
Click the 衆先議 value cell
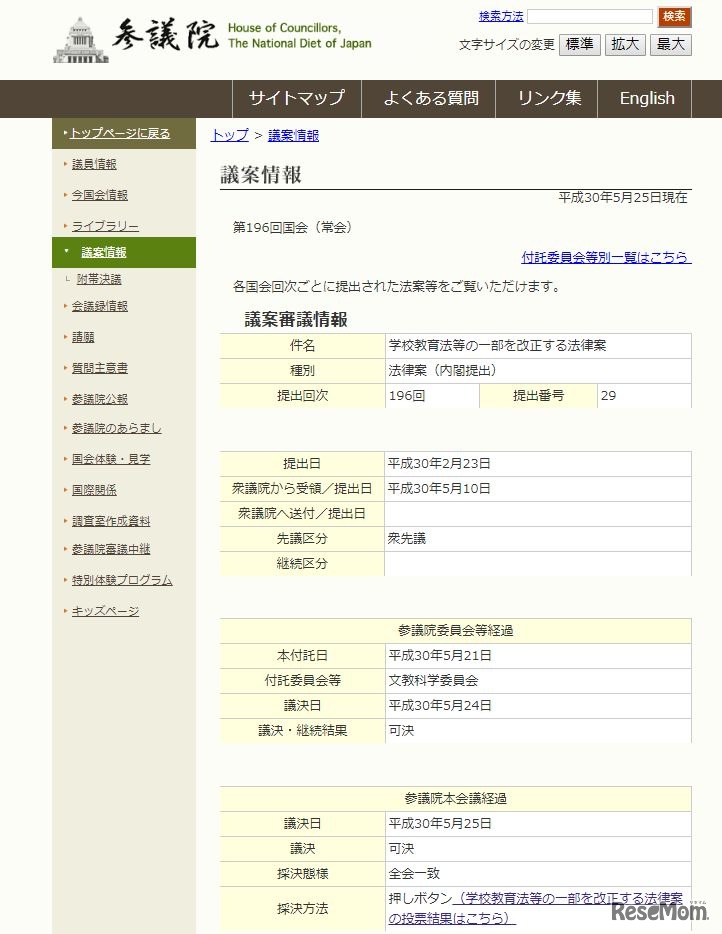point(538,538)
